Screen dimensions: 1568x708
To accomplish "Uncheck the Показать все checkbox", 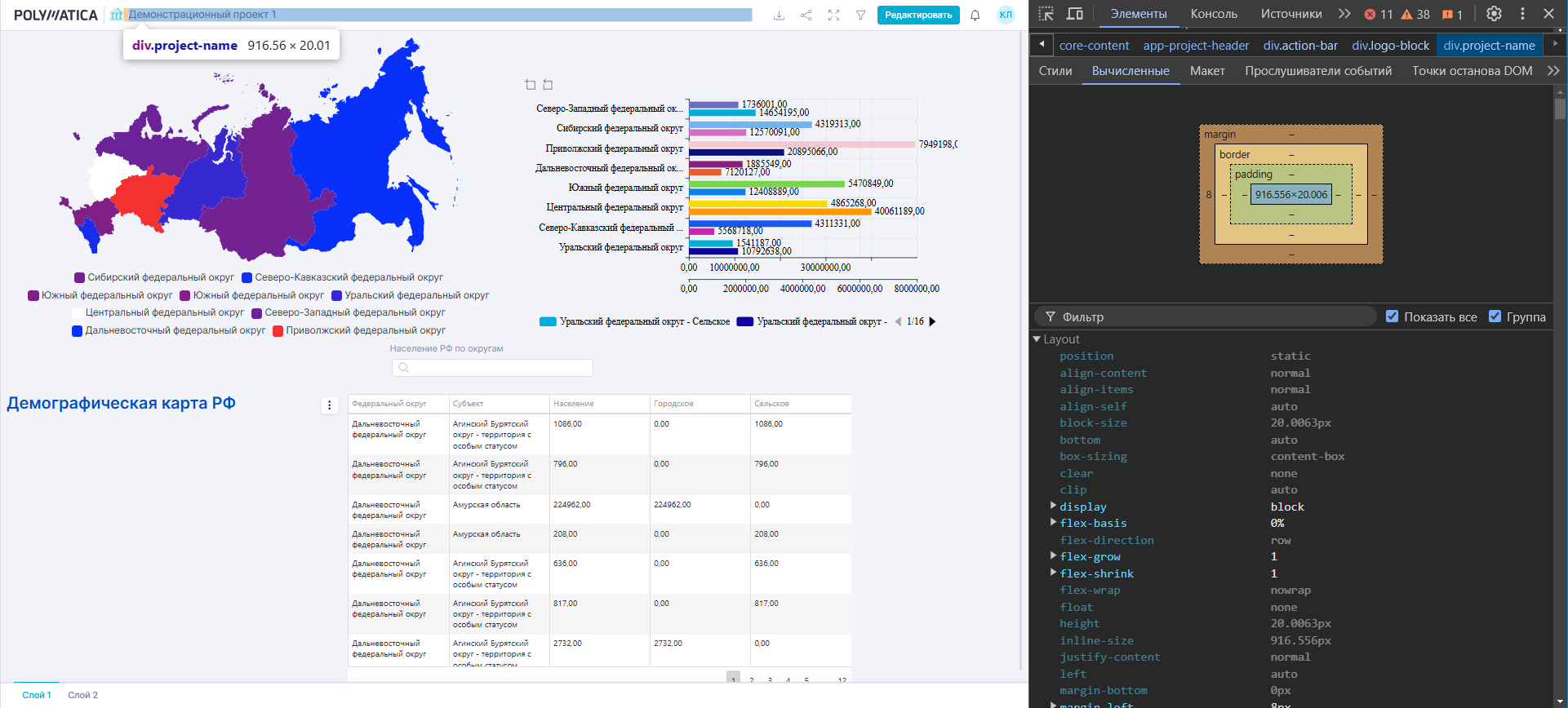I will point(1392,316).
